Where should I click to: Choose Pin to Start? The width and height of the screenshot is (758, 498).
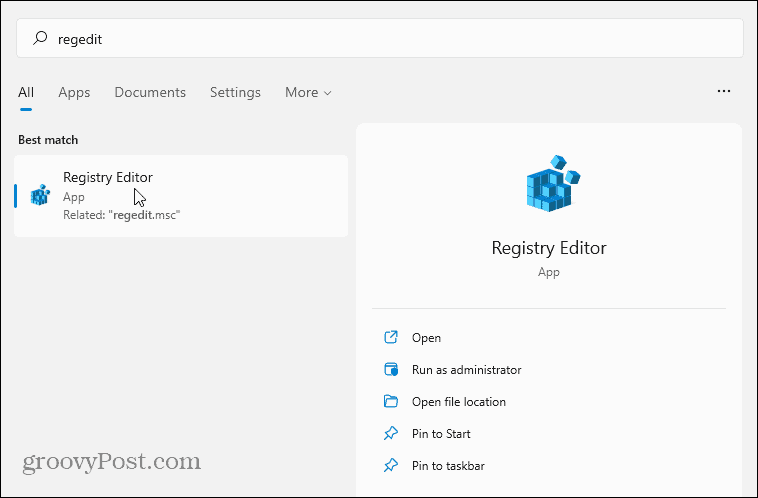tap(441, 434)
